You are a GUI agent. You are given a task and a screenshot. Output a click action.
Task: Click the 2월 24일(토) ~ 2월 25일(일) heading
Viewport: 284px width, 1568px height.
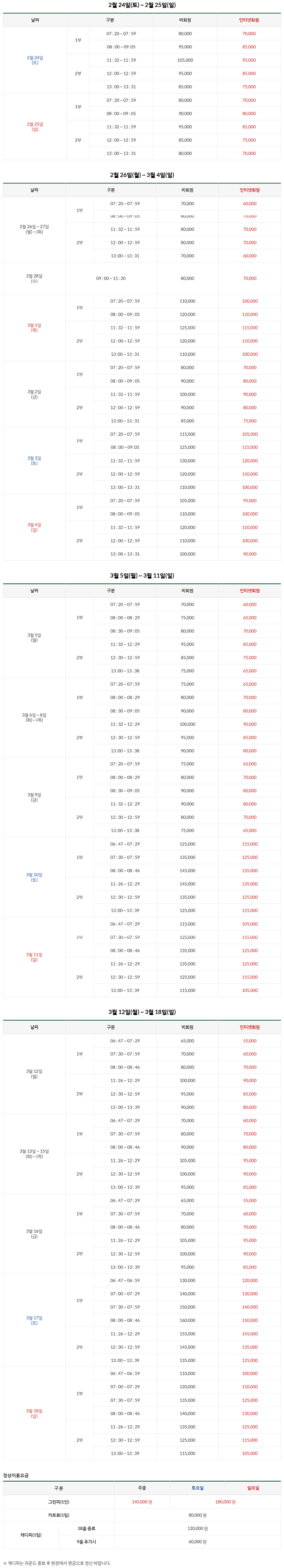point(142,5)
